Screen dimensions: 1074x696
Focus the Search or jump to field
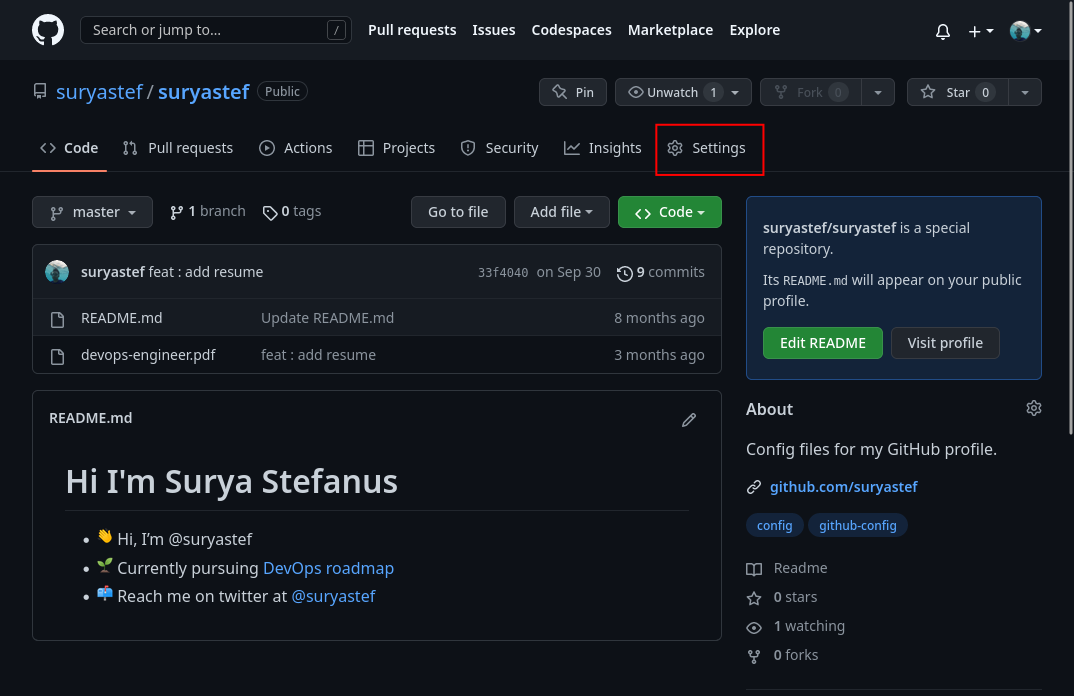[x=216, y=30]
